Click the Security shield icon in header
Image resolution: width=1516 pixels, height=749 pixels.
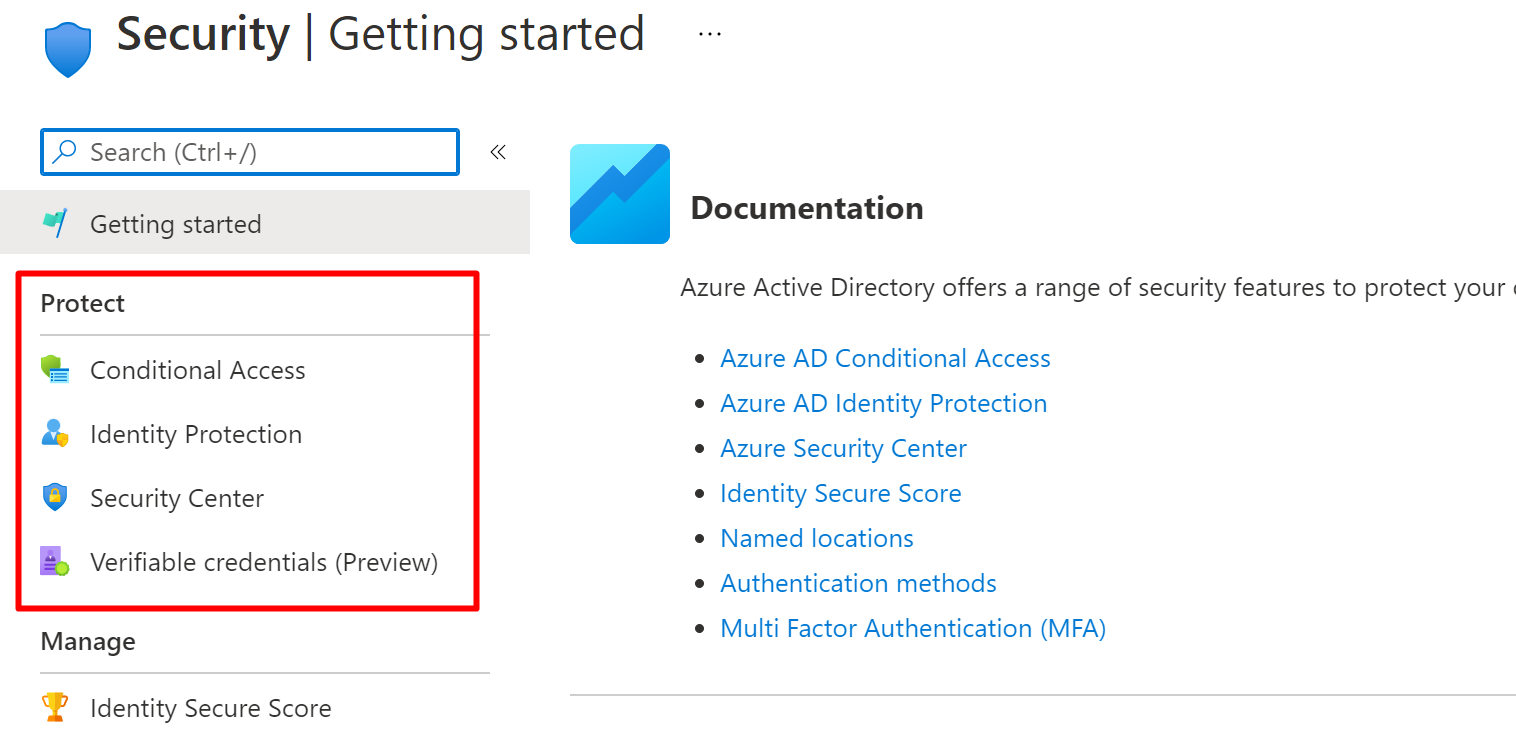pos(68,49)
